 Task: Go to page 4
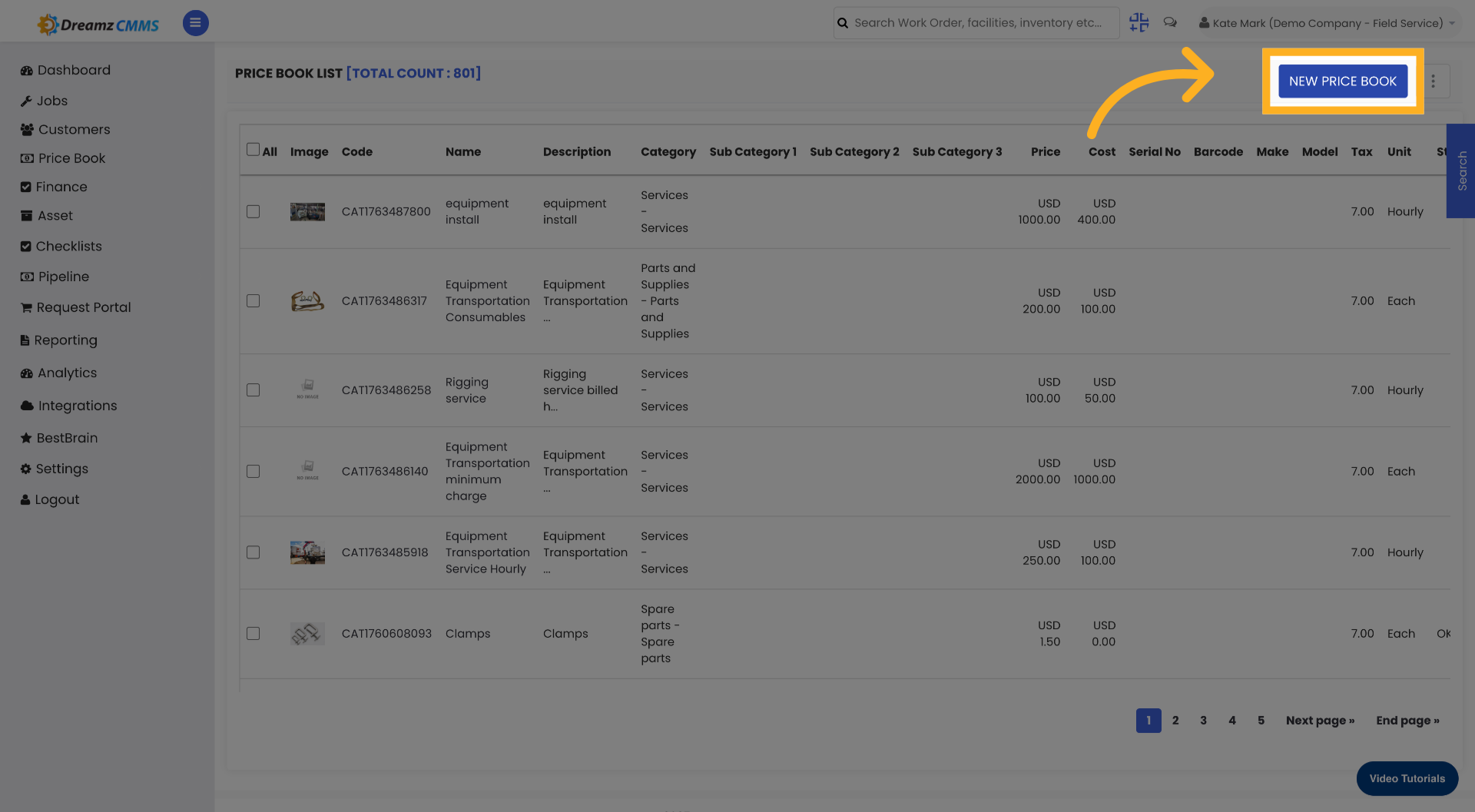pos(1232,720)
